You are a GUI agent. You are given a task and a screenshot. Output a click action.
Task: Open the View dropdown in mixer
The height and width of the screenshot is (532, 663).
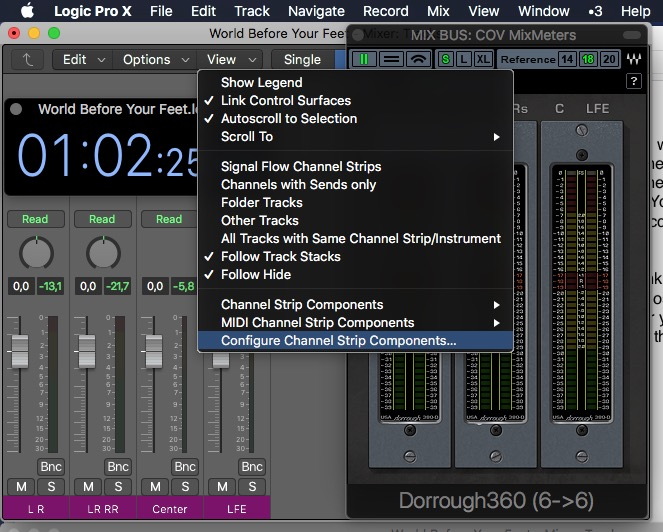point(231,60)
